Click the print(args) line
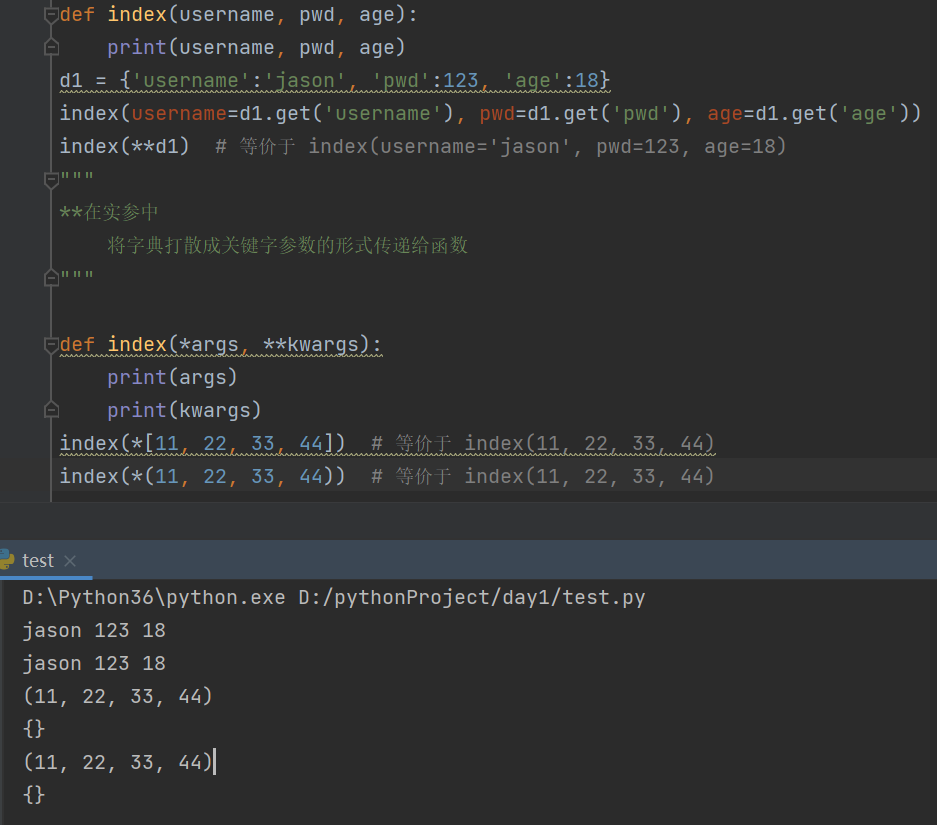Screen dimensions: 937x825 (x=172, y=378)
